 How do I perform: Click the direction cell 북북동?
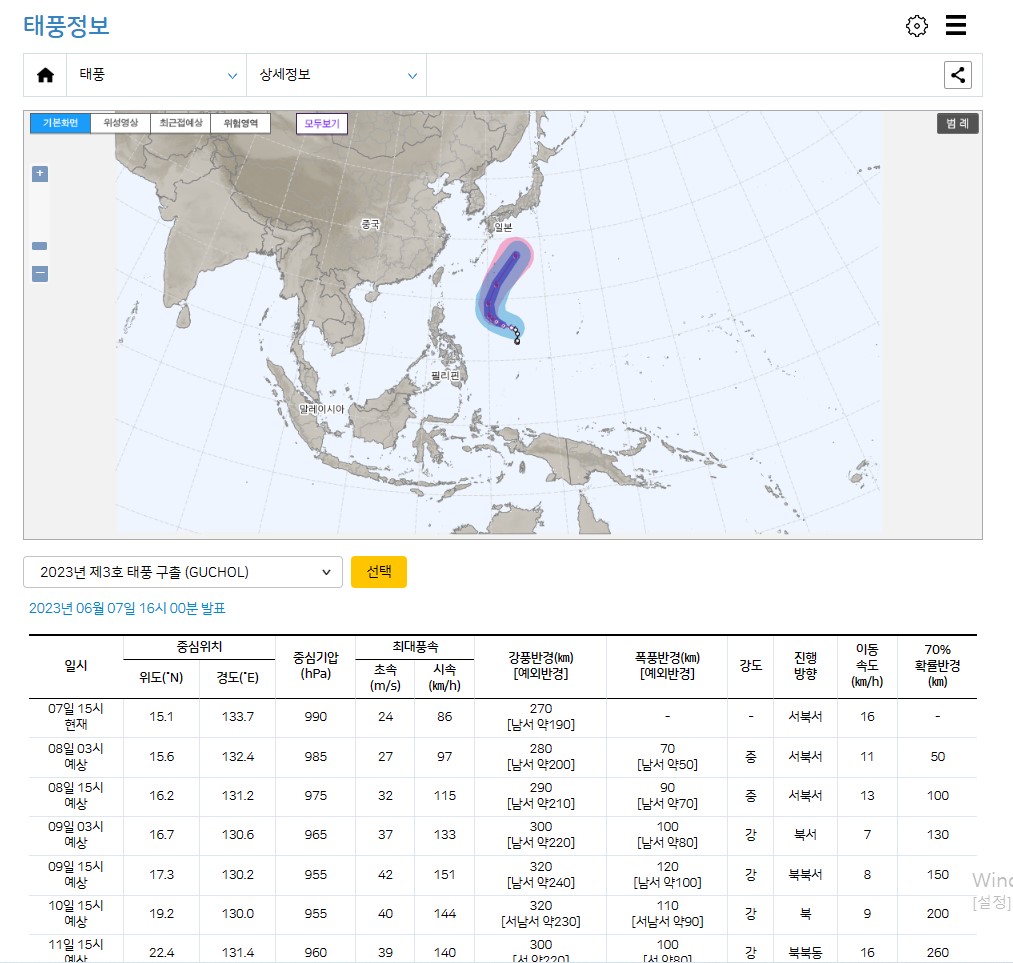pyautogui.click(x=805, y=953)
